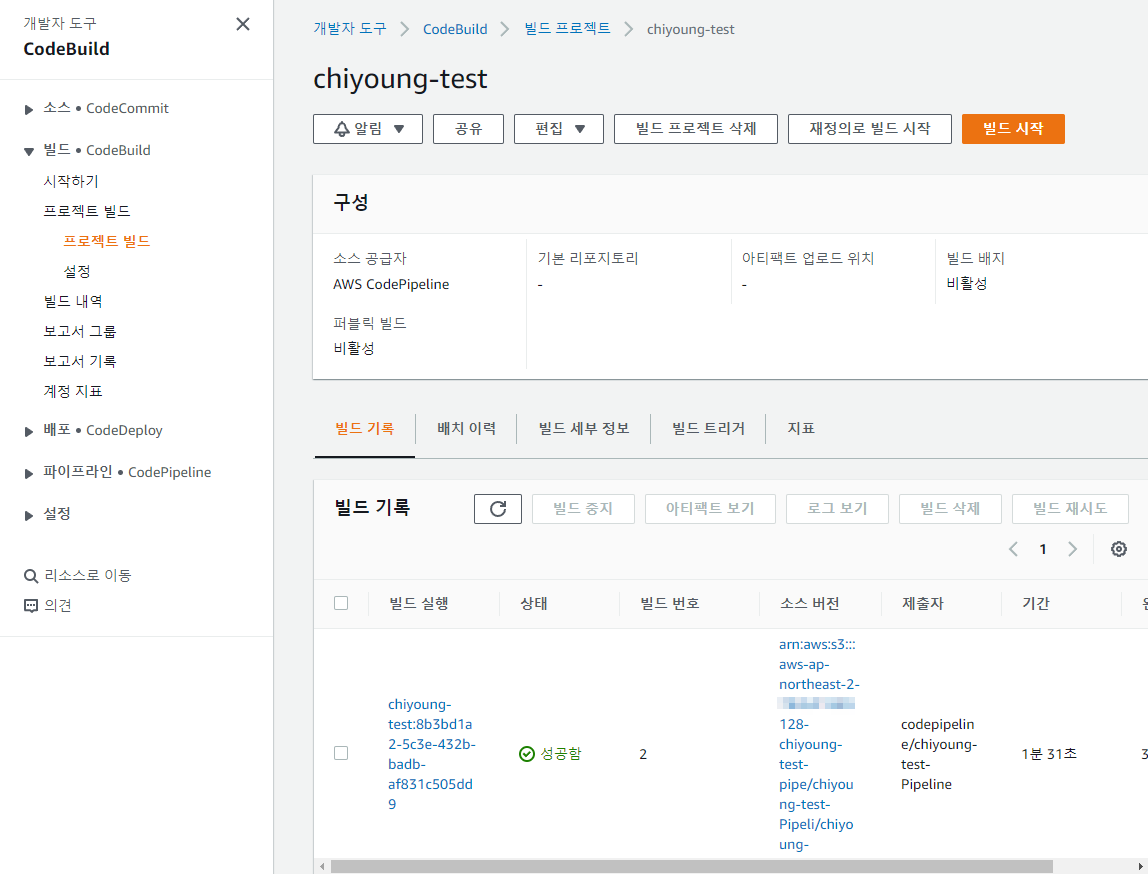Click the horizontal scrollbar of build table

[691, 867]
